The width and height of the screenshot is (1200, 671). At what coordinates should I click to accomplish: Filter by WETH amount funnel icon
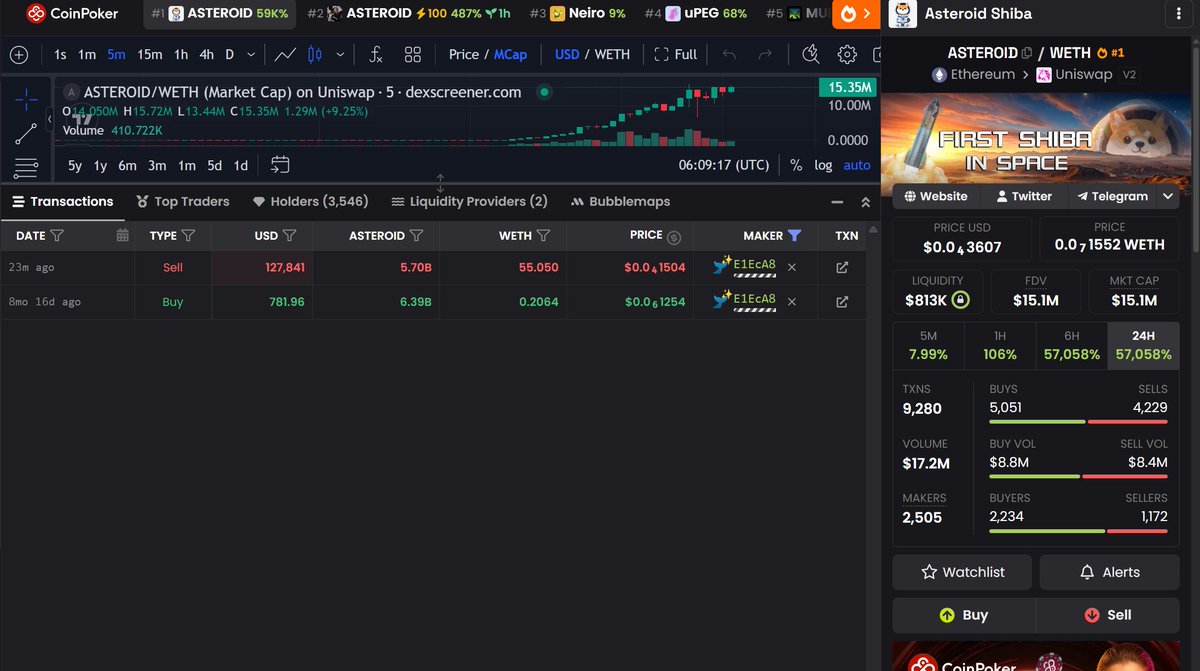pos(543,236)
